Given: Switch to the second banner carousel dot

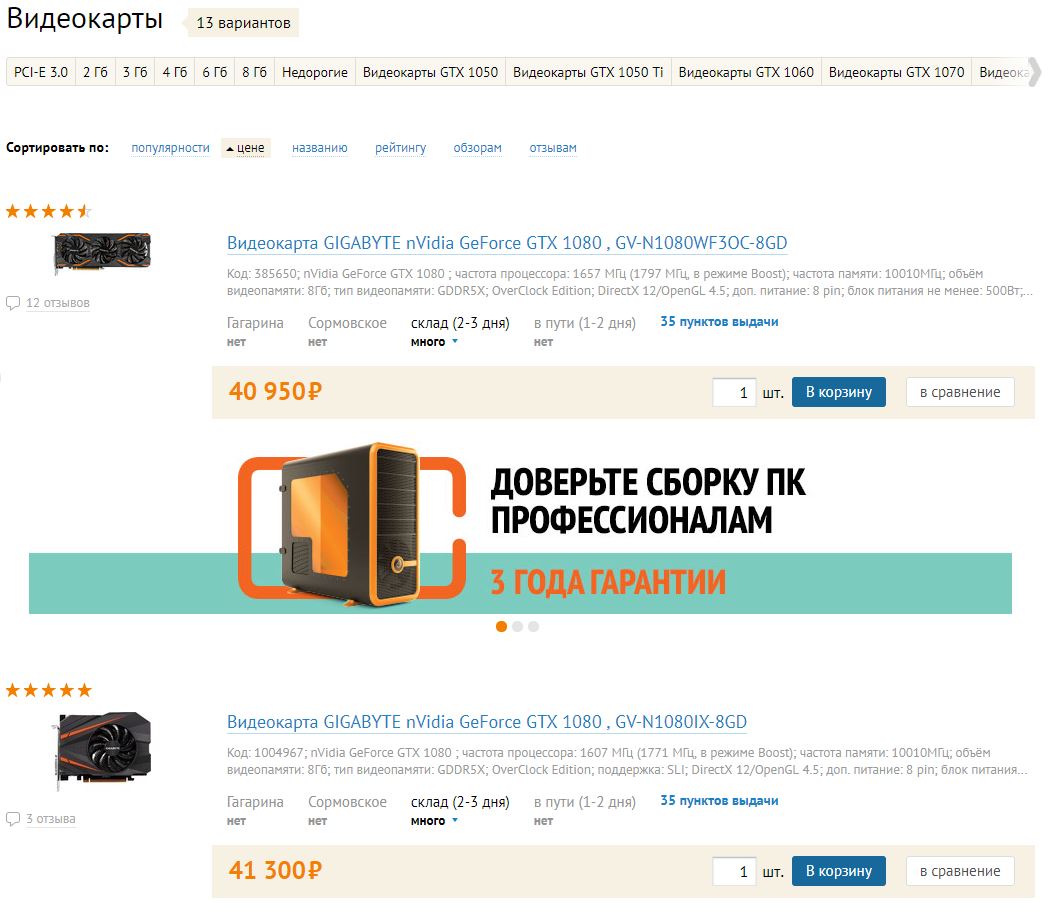Looking at the screenshot, I should tap(517, 626).
